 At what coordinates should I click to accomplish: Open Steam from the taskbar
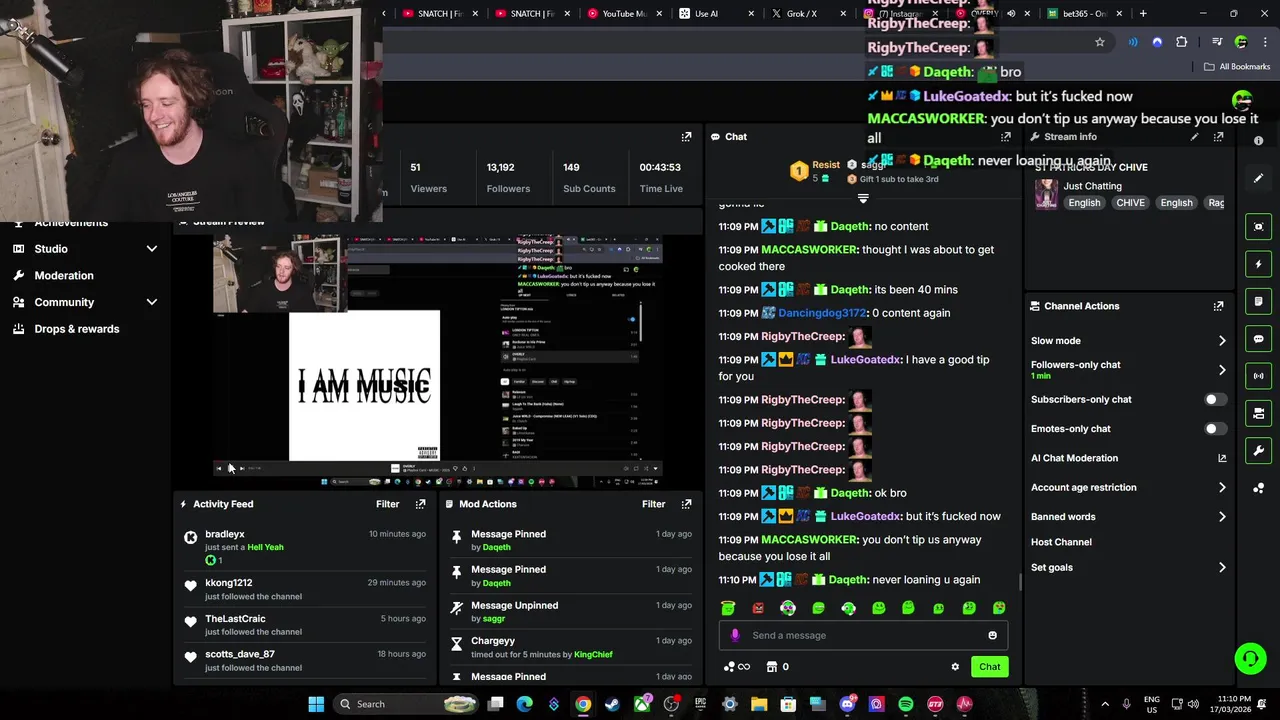click(x=612, y=704)
